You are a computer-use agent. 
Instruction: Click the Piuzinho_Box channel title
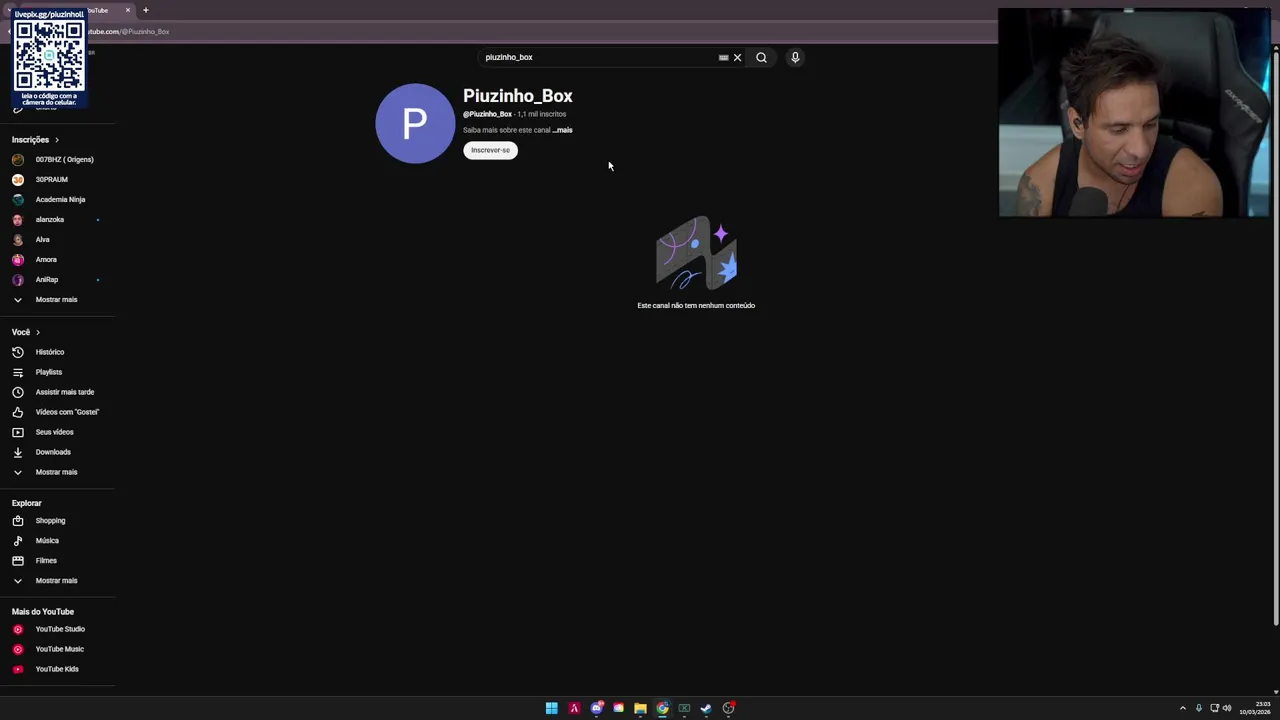tap(518, 96)
